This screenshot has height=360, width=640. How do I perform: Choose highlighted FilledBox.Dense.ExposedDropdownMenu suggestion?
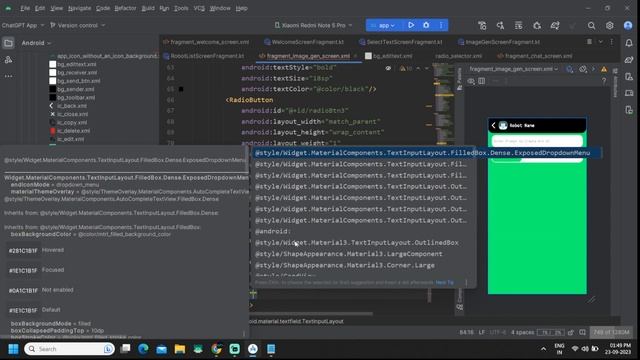pyautogui.click(x=427, y=153)
